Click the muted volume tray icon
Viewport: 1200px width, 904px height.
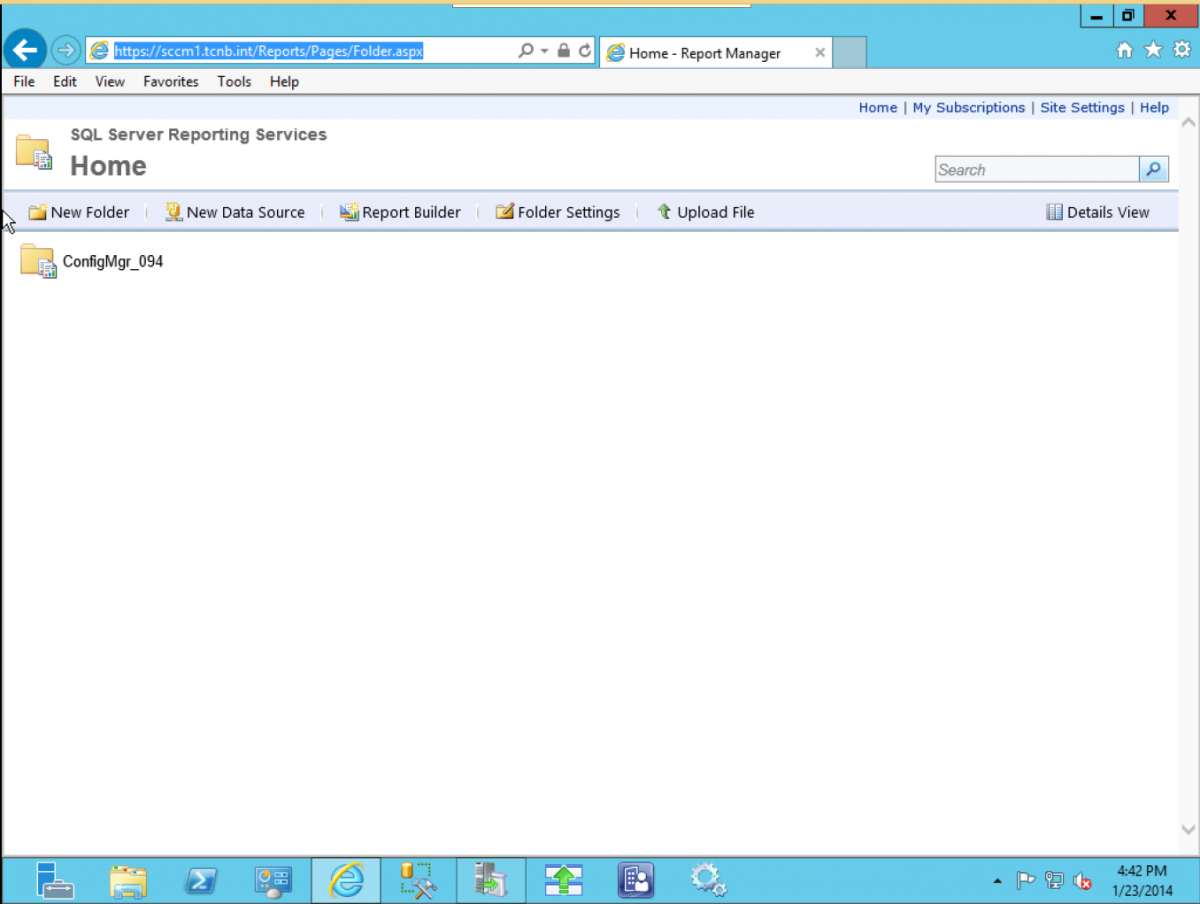pyautogui.click(x=1082, y=881)
